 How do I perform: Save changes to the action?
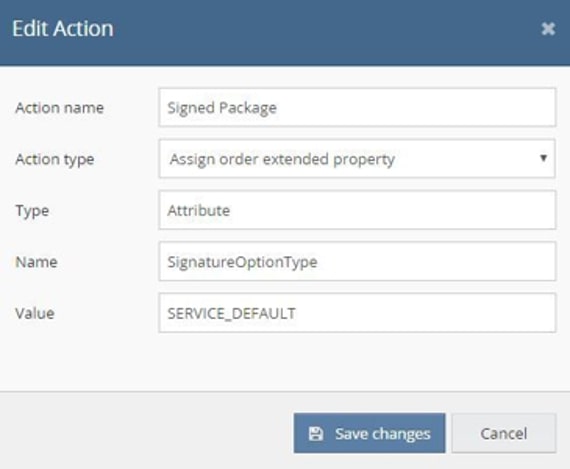tap(369, 433)
